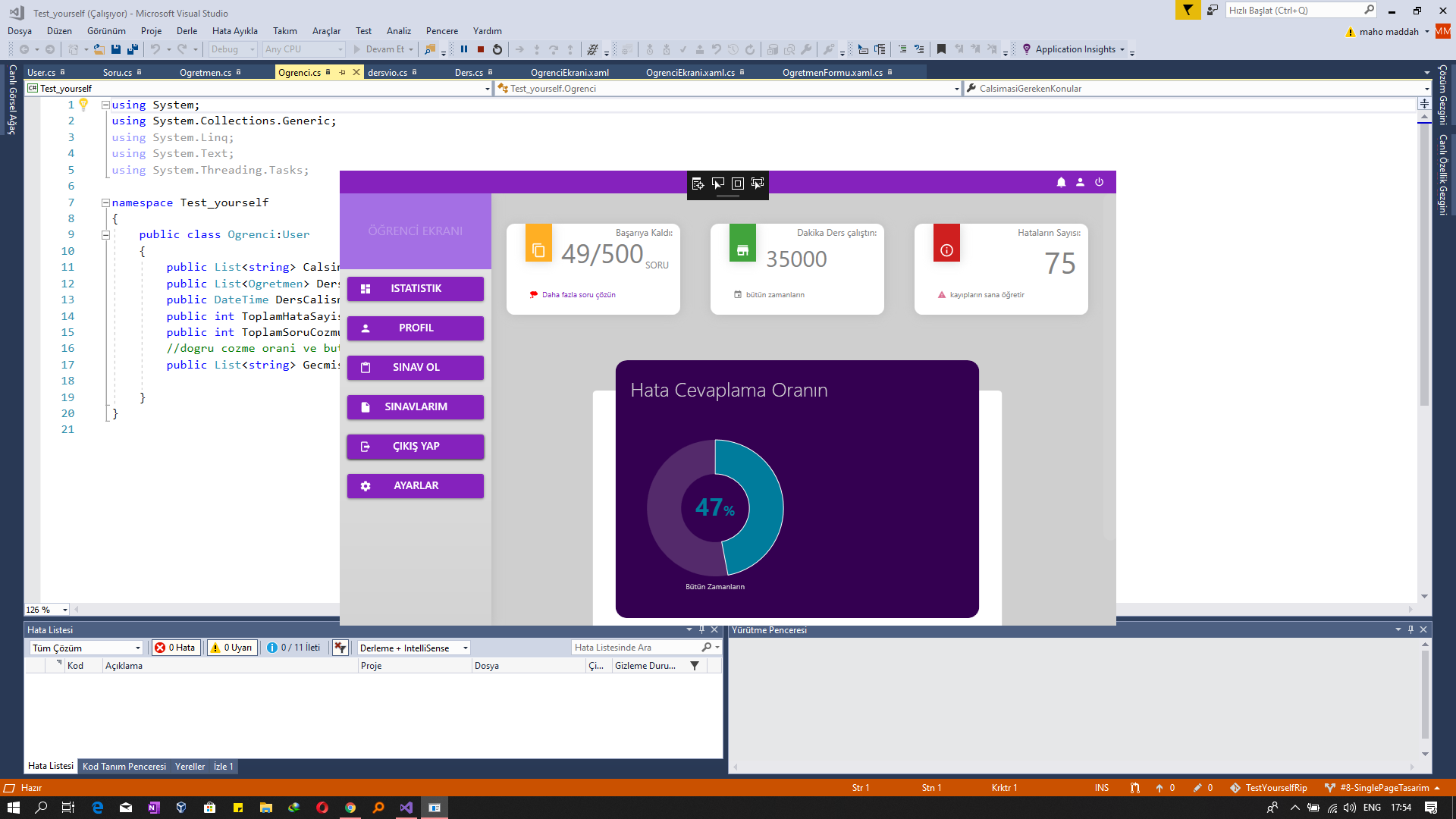Click the 47% donut chart
The width and height of the screenshot is (1456, 819).
point(715,507)
